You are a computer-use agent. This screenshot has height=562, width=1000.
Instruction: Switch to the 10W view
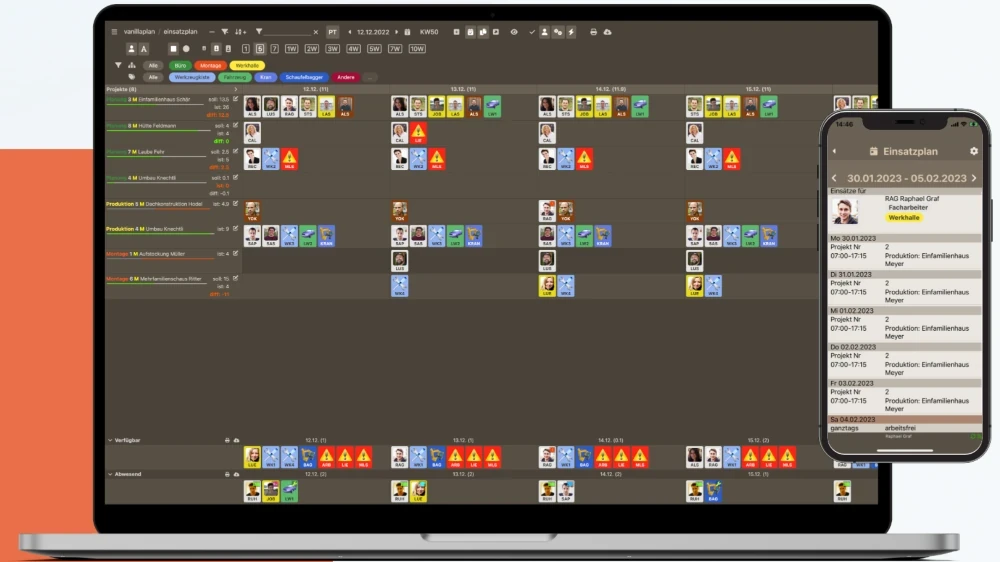[417, 48]
